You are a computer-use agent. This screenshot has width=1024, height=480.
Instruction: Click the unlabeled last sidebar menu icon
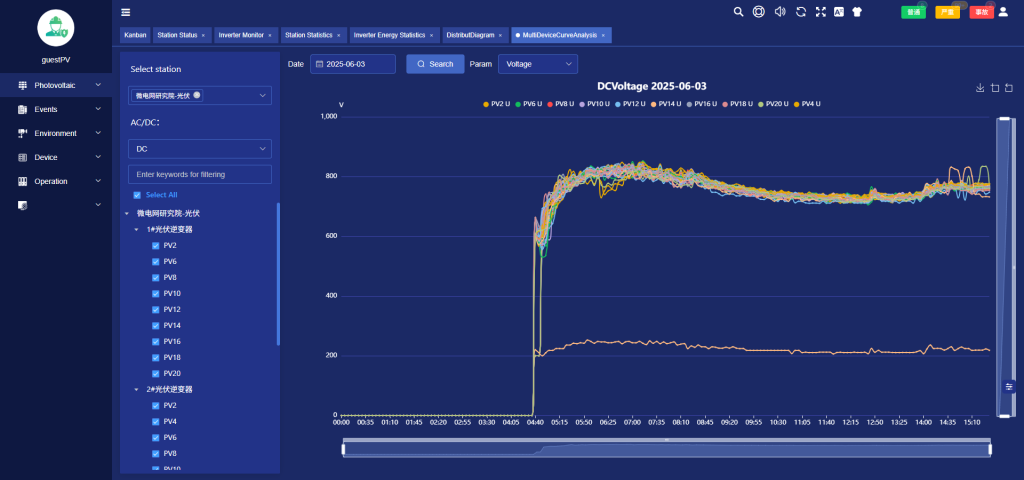(22, 205)
